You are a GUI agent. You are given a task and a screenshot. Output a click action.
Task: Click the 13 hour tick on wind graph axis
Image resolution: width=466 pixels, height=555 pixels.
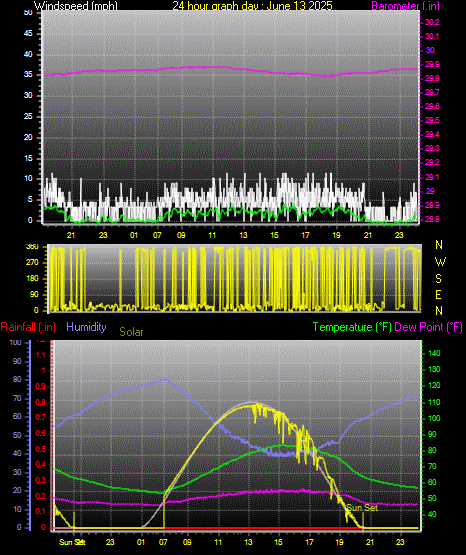point(243,235)
